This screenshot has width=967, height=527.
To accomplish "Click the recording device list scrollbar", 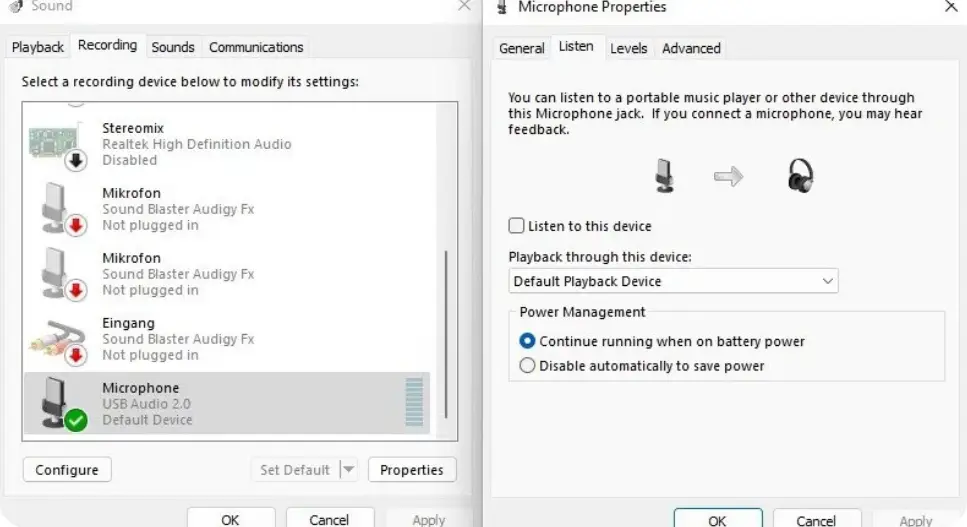I will pos(446,271).
